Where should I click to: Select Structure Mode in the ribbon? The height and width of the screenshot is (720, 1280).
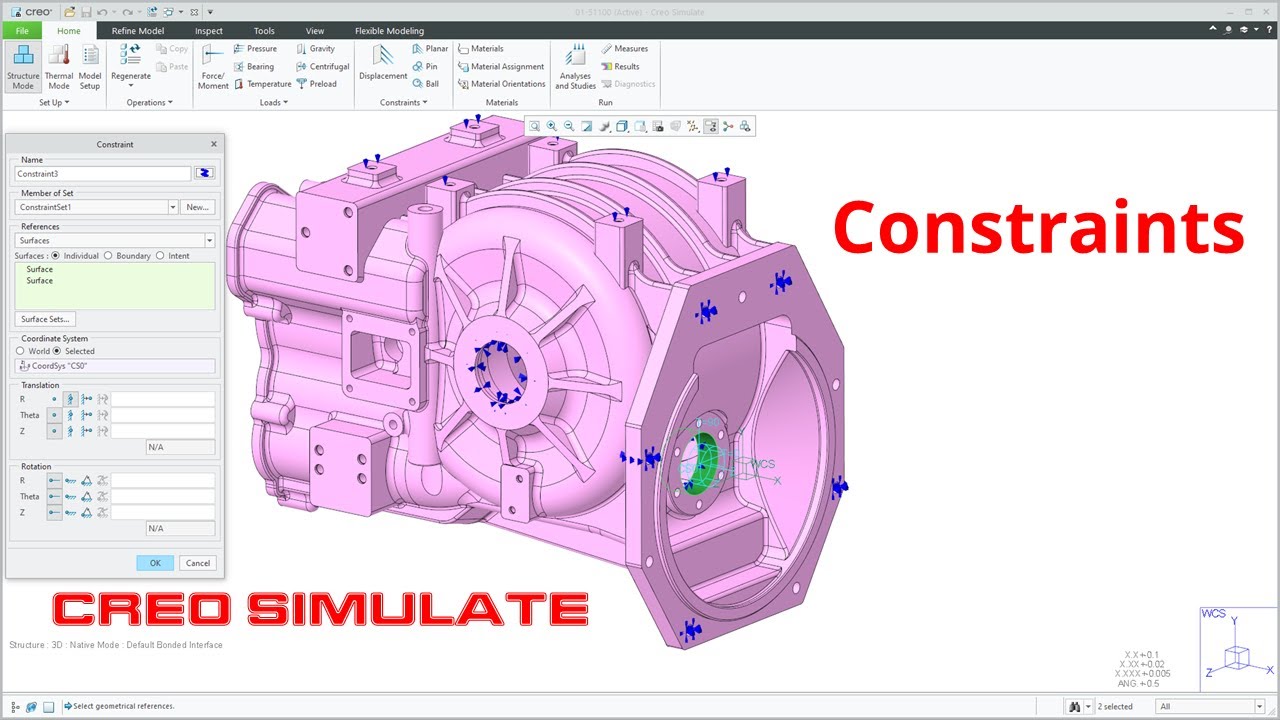pyautogui.click(x=23, y=67)
